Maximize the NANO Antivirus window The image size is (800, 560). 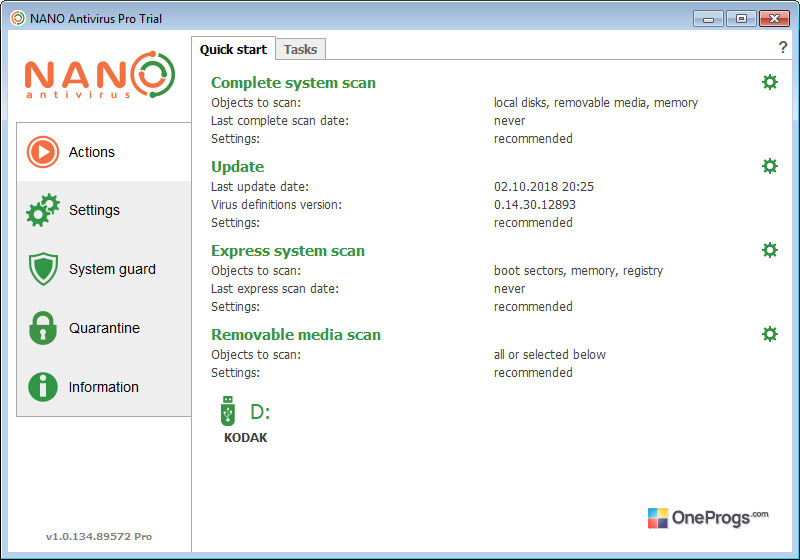point(741,19)
